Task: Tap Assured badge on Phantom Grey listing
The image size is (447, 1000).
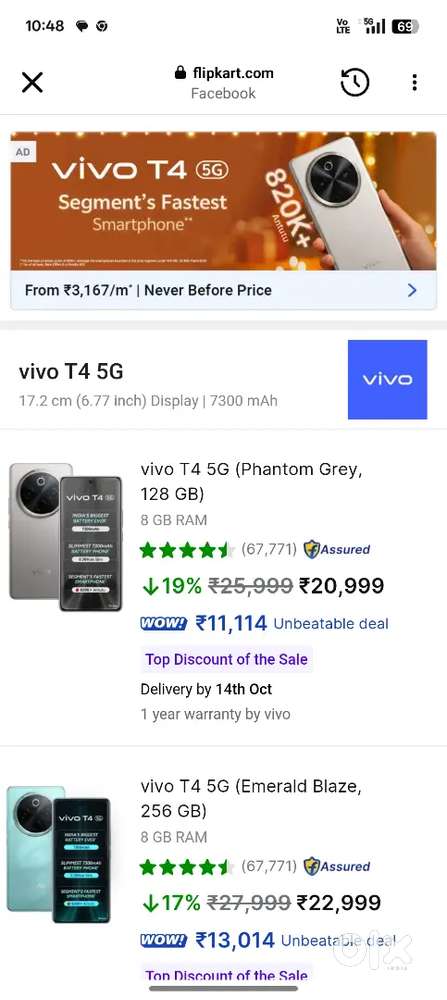Action: pyautogui.click(x=337, y=549)
